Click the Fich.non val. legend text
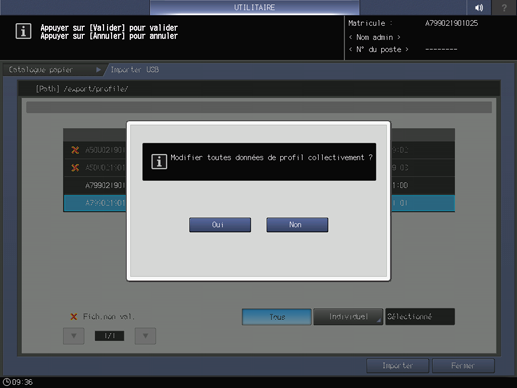The image size is (517, 388). pyautogui.click(x=109, y=317)
